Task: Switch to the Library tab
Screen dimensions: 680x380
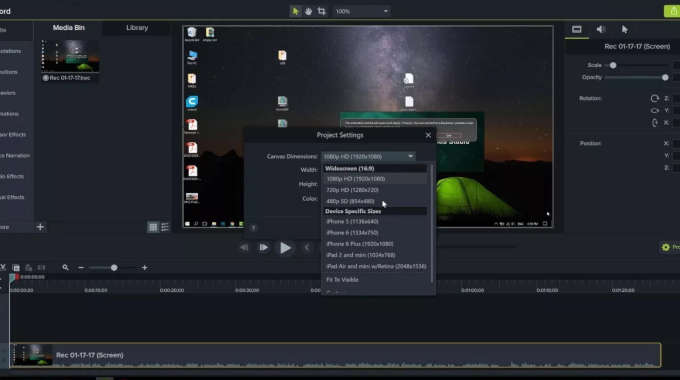Action: (x=137, y=28)
